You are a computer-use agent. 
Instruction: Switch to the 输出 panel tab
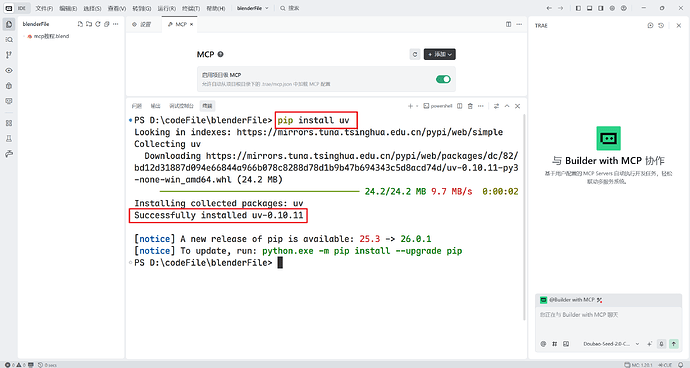tap(155, 106)
